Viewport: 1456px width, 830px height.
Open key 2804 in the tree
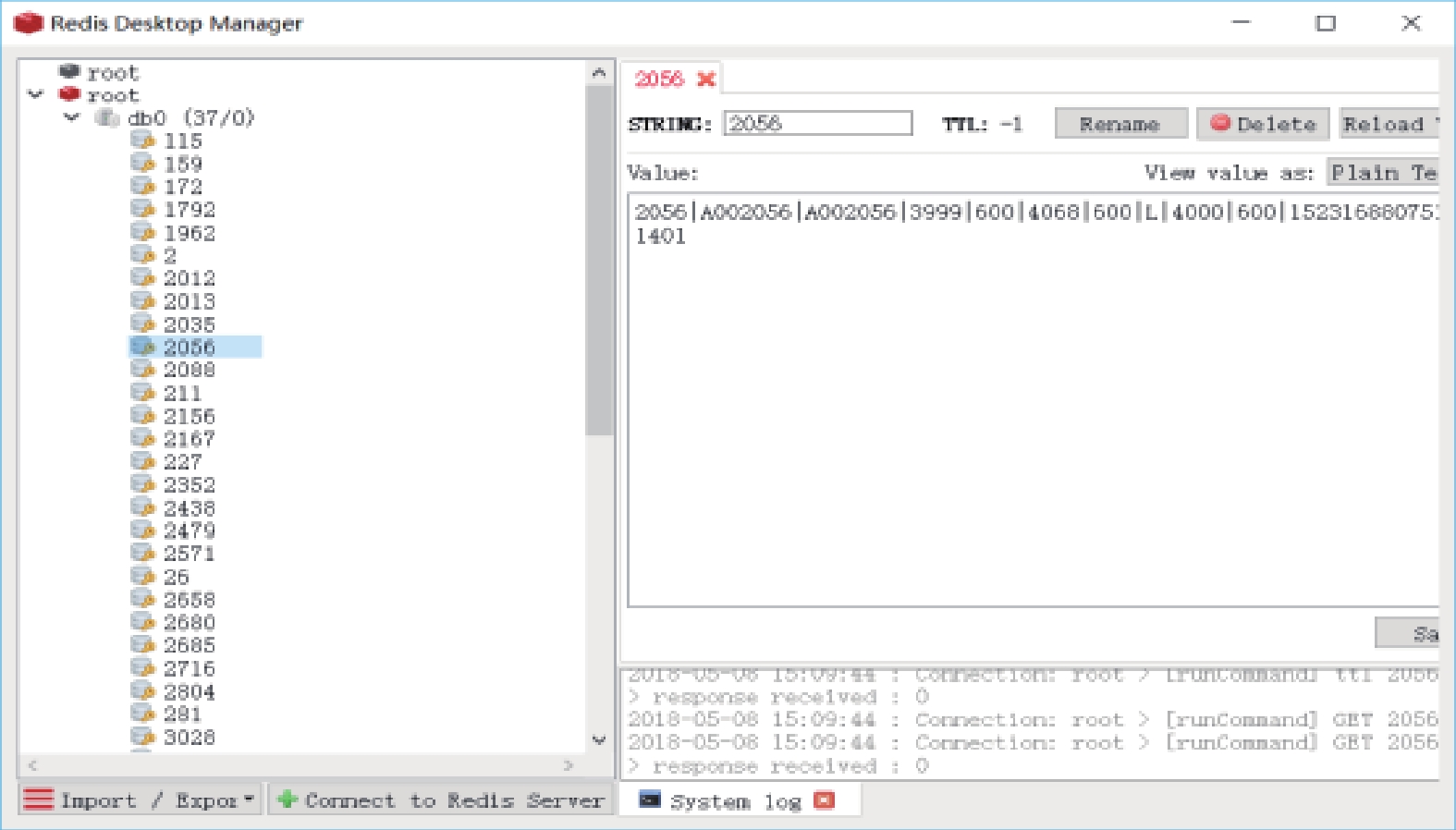coord(189,691)
